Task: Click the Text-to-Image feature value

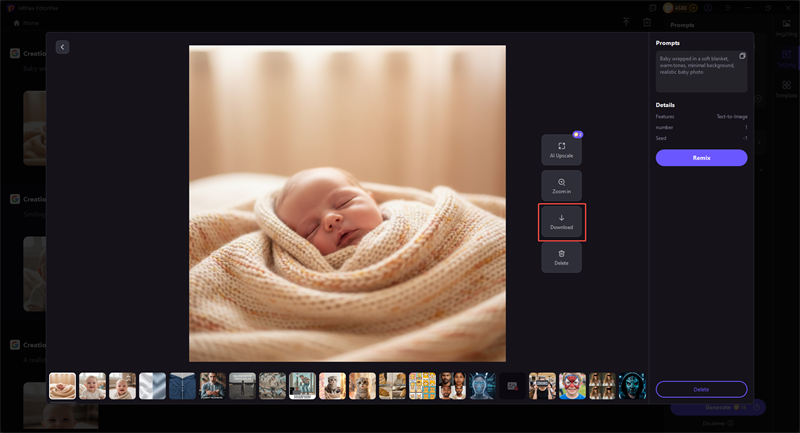Action: 732,117
